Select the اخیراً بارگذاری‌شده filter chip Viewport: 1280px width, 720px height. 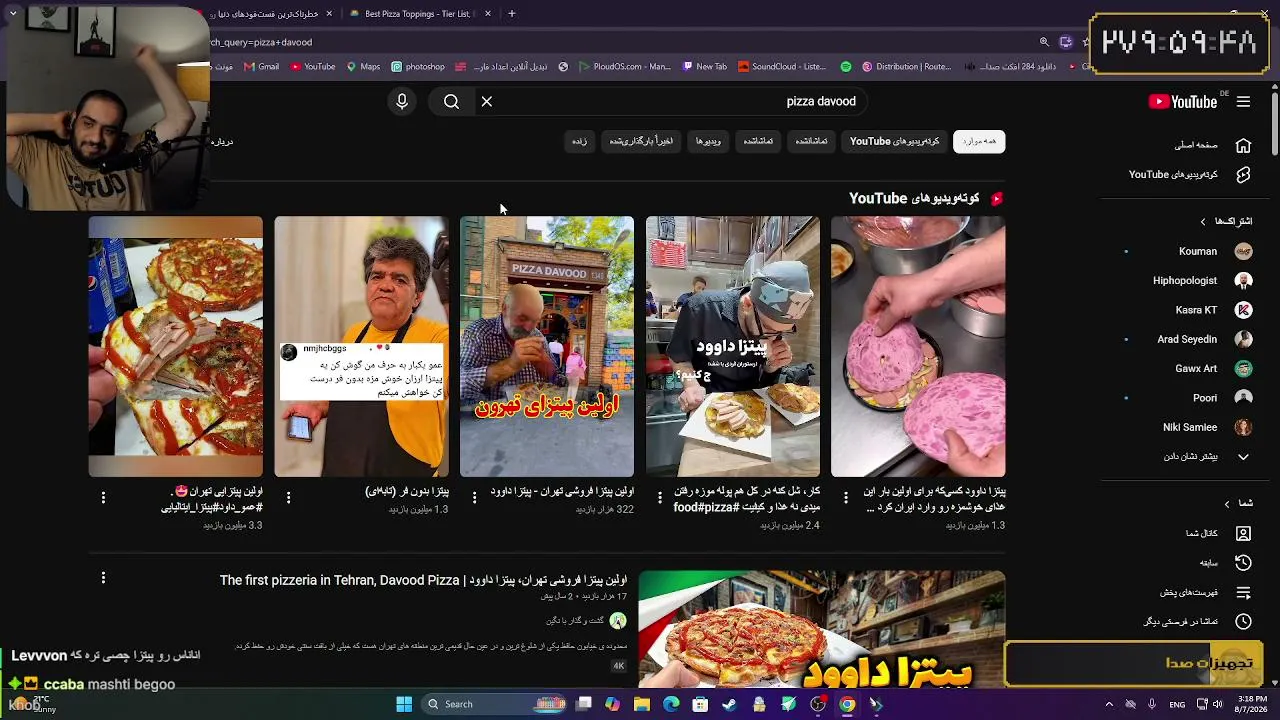(x=641, y=141)
